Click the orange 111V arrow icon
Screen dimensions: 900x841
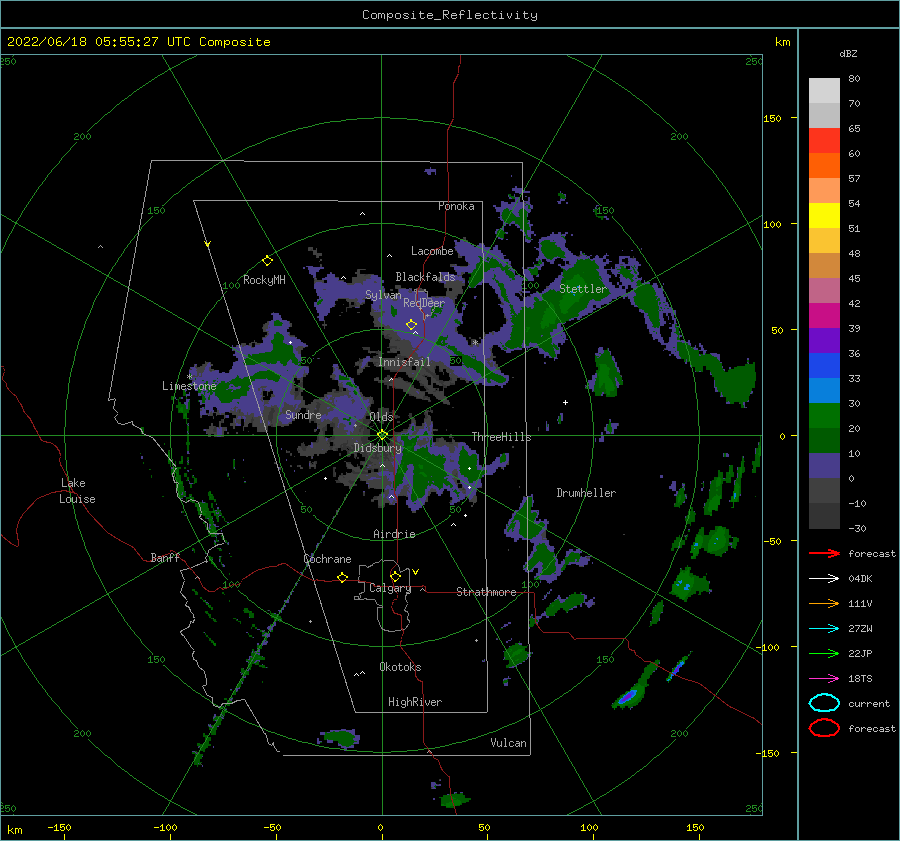pos(824,603)
